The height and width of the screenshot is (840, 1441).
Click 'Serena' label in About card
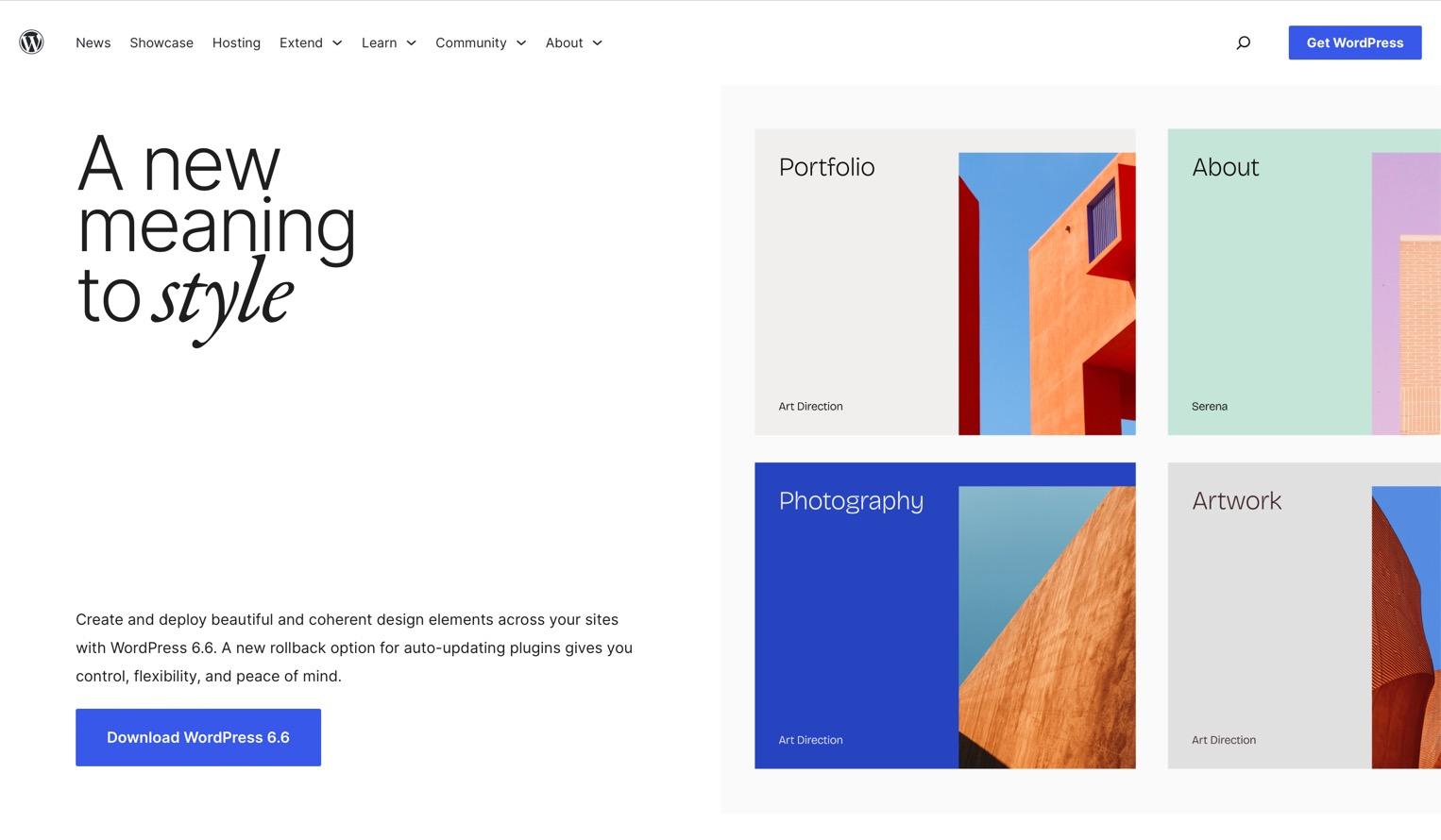[1210, 407]
